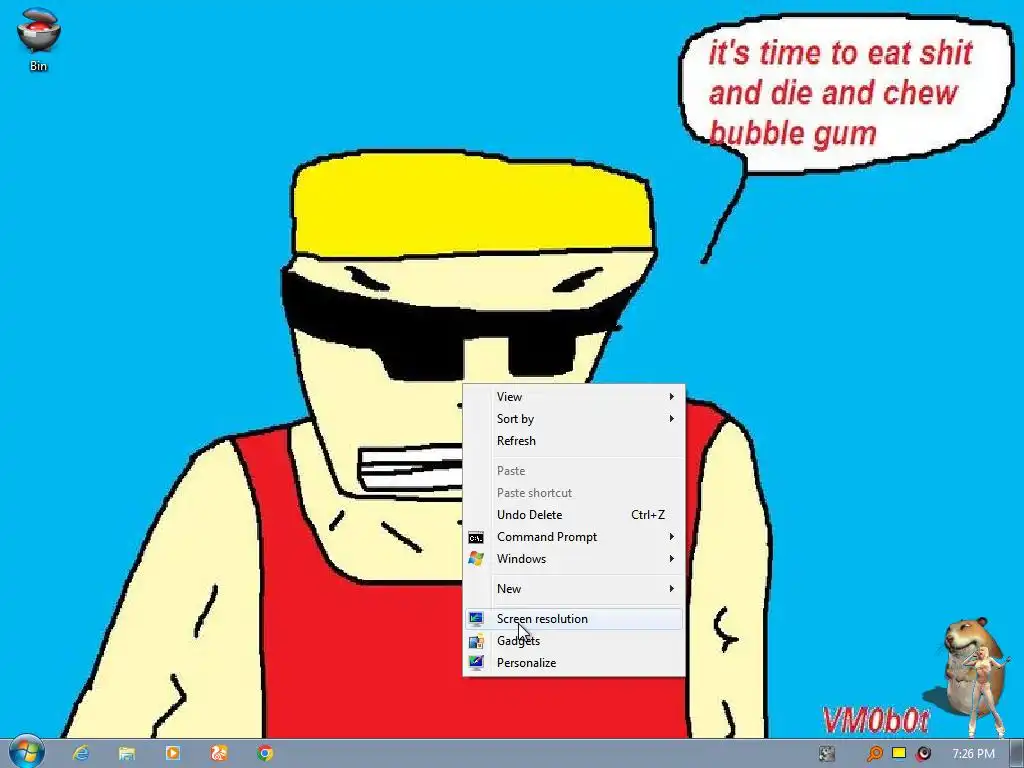Click the 7:26 PM taskbar clock
1024x768 pixels.
973,754
